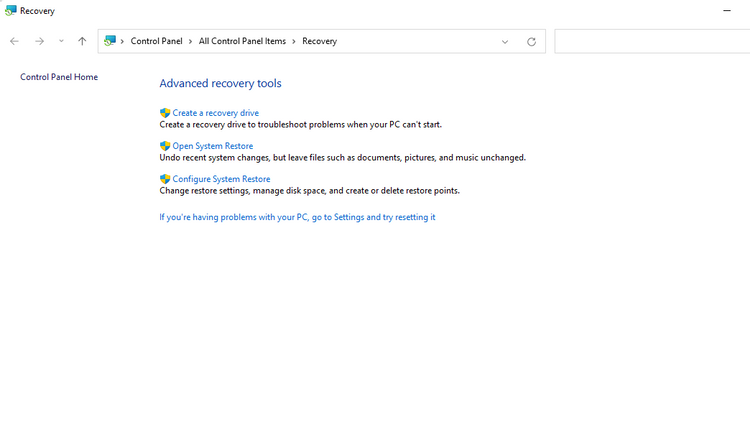This screenshot has width=750, height=448.
Task: Click shield icon beside Configure System Restore
Action: pyautogui.click(x=165, y=179)
